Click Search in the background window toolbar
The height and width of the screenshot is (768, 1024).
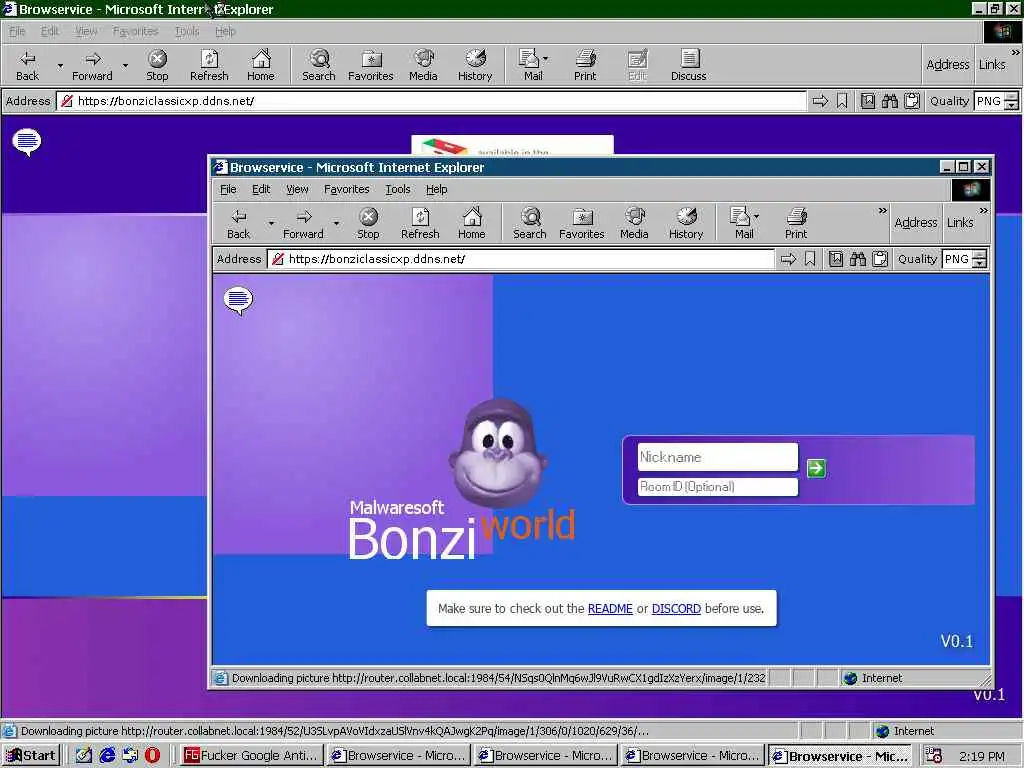319,65
